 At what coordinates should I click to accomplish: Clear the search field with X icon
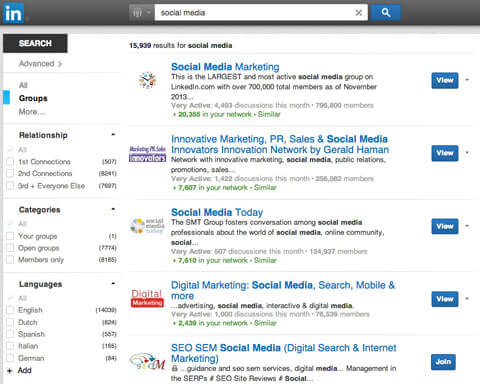click(359, 13)
